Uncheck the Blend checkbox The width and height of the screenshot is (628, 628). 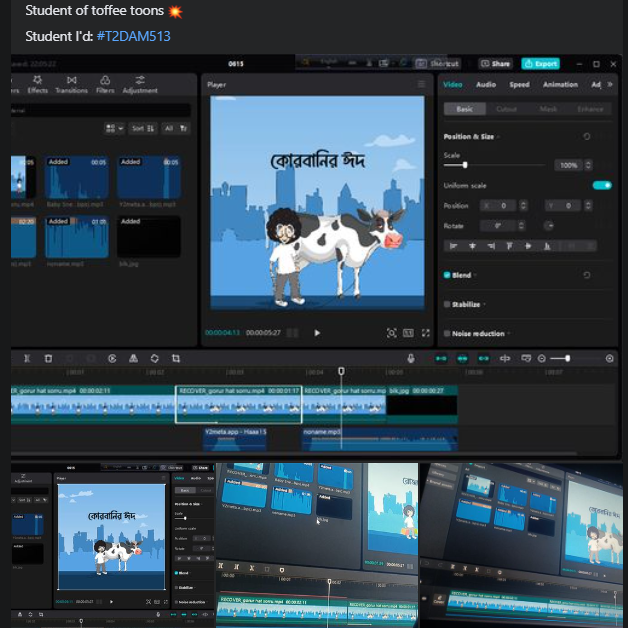click(447, 274)
